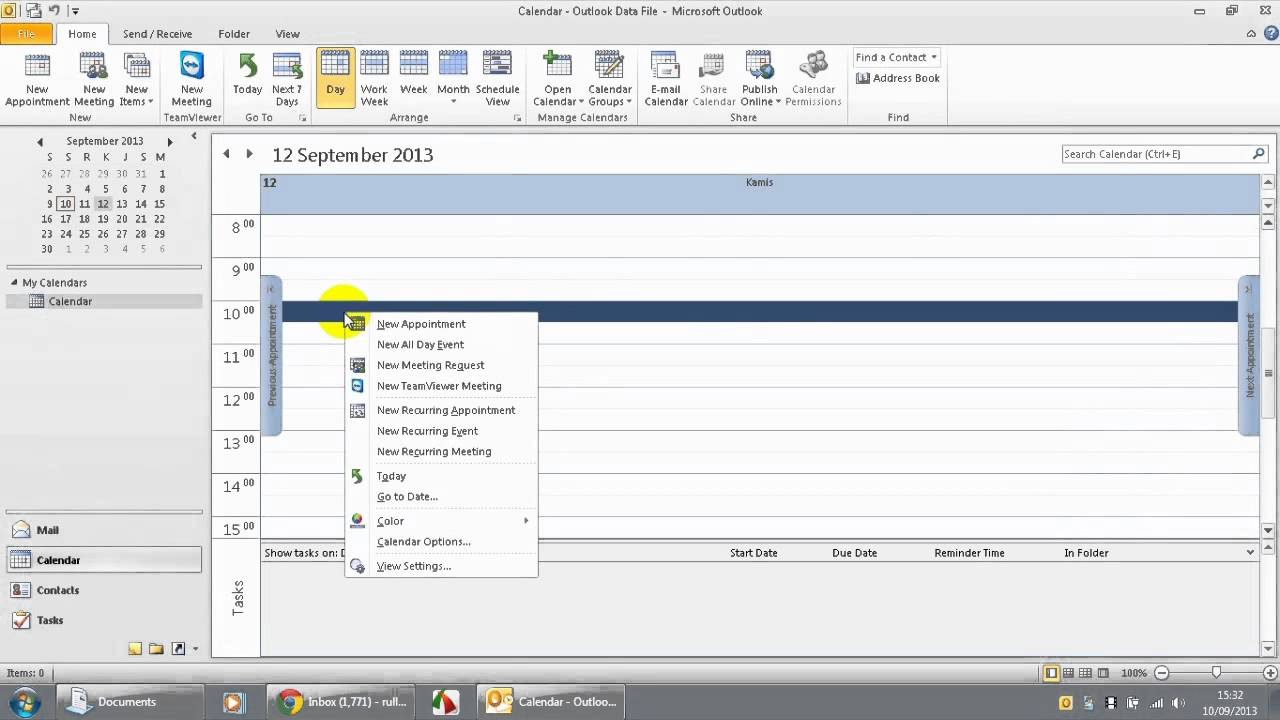
Task: Switch to View ribbon tab
Action: click(287, 34)
